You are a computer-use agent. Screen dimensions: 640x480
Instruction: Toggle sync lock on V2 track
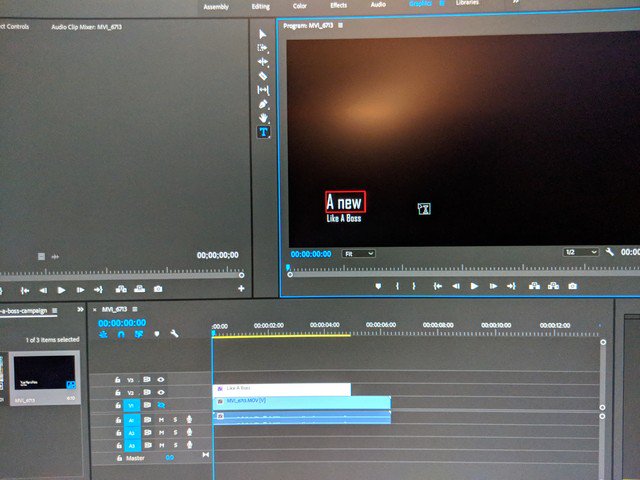pyautogui.click(x=147, y=392)
